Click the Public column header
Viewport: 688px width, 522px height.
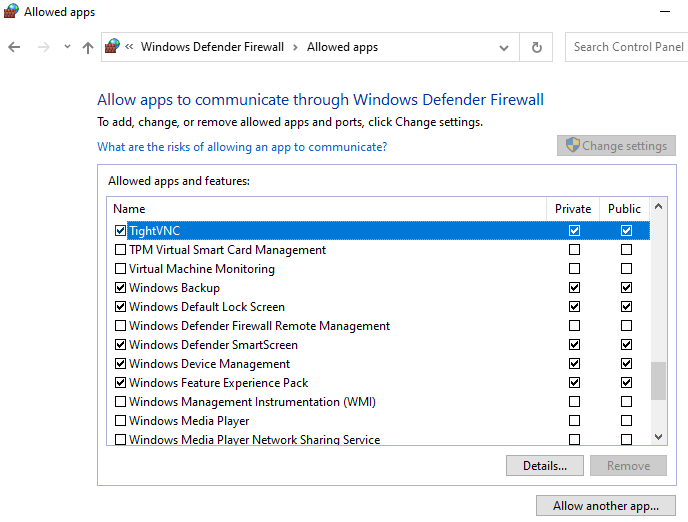(624, 209)
